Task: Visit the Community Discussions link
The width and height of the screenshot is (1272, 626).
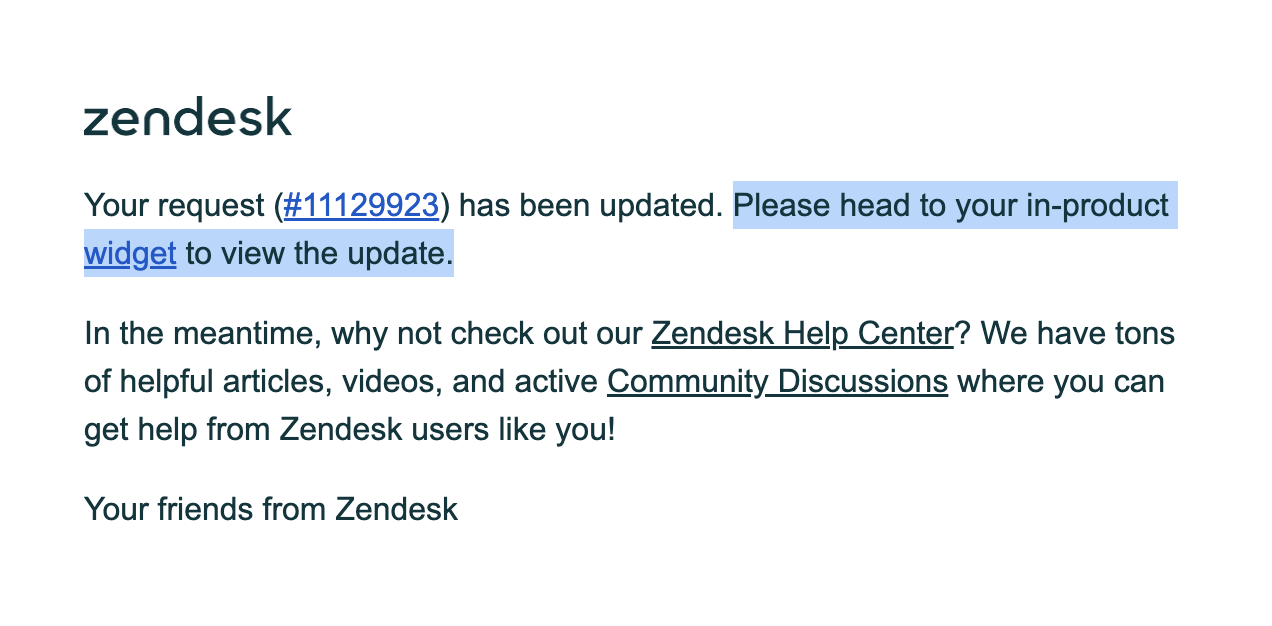Action: pos(777,382)
